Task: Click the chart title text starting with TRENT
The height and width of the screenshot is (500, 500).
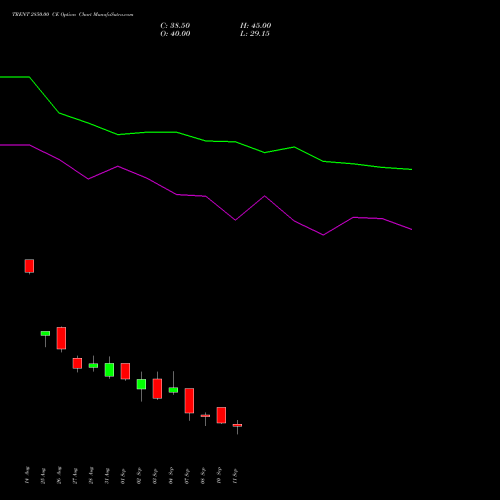Action: (x=73, y=14)
